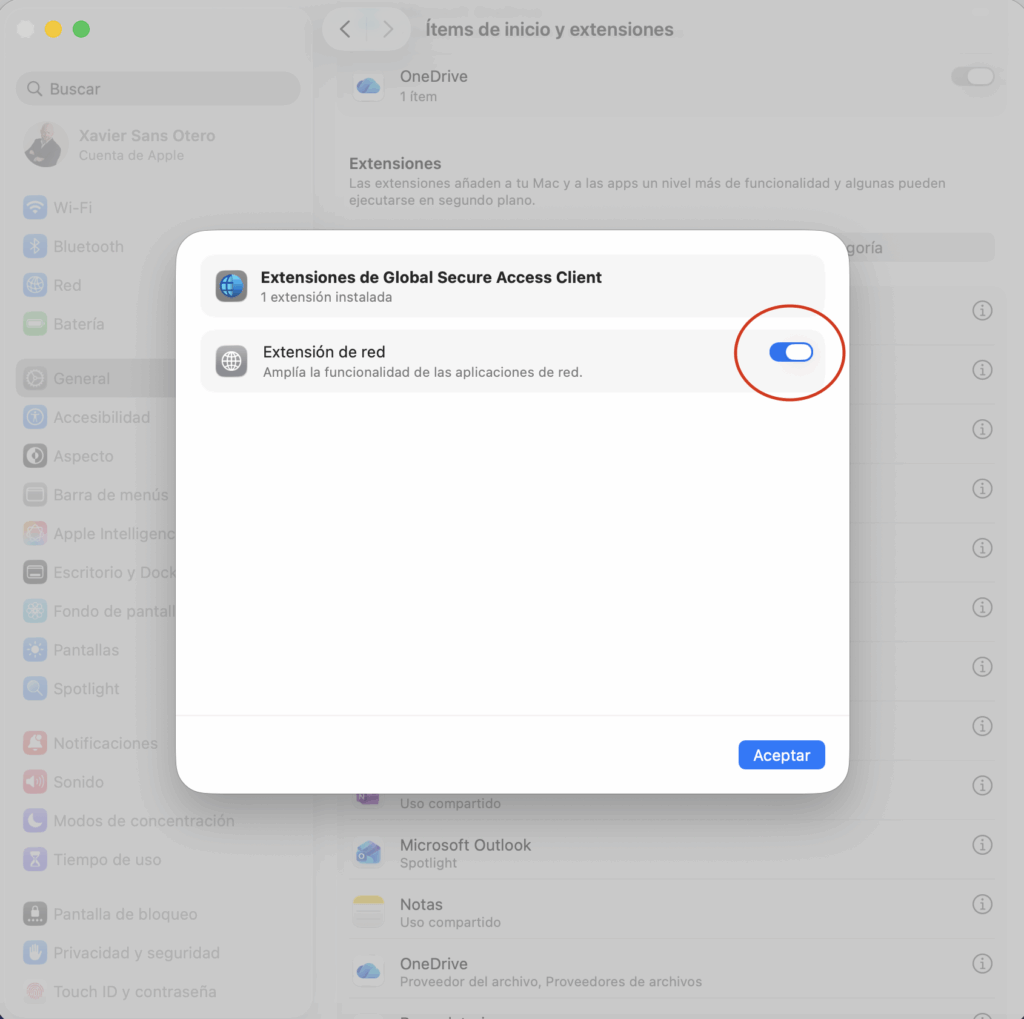This screenshot has width=1024, height=1019.
Task: Select General in the sidebar
Action: pos(81,379)
